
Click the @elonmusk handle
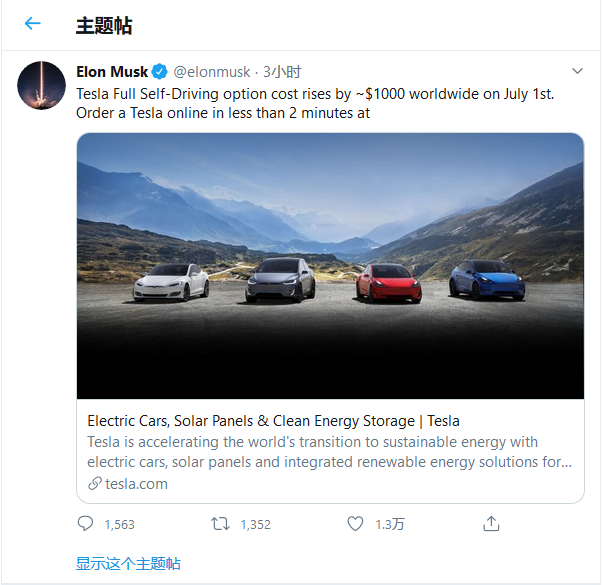pyautogui.click(x=212, y=72)
